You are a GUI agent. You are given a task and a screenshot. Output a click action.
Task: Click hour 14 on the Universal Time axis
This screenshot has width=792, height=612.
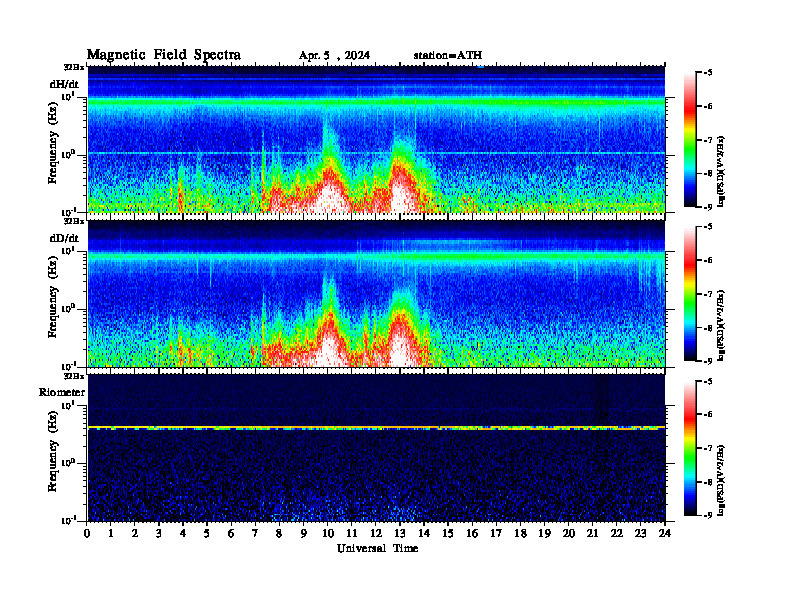pos(424,534)
